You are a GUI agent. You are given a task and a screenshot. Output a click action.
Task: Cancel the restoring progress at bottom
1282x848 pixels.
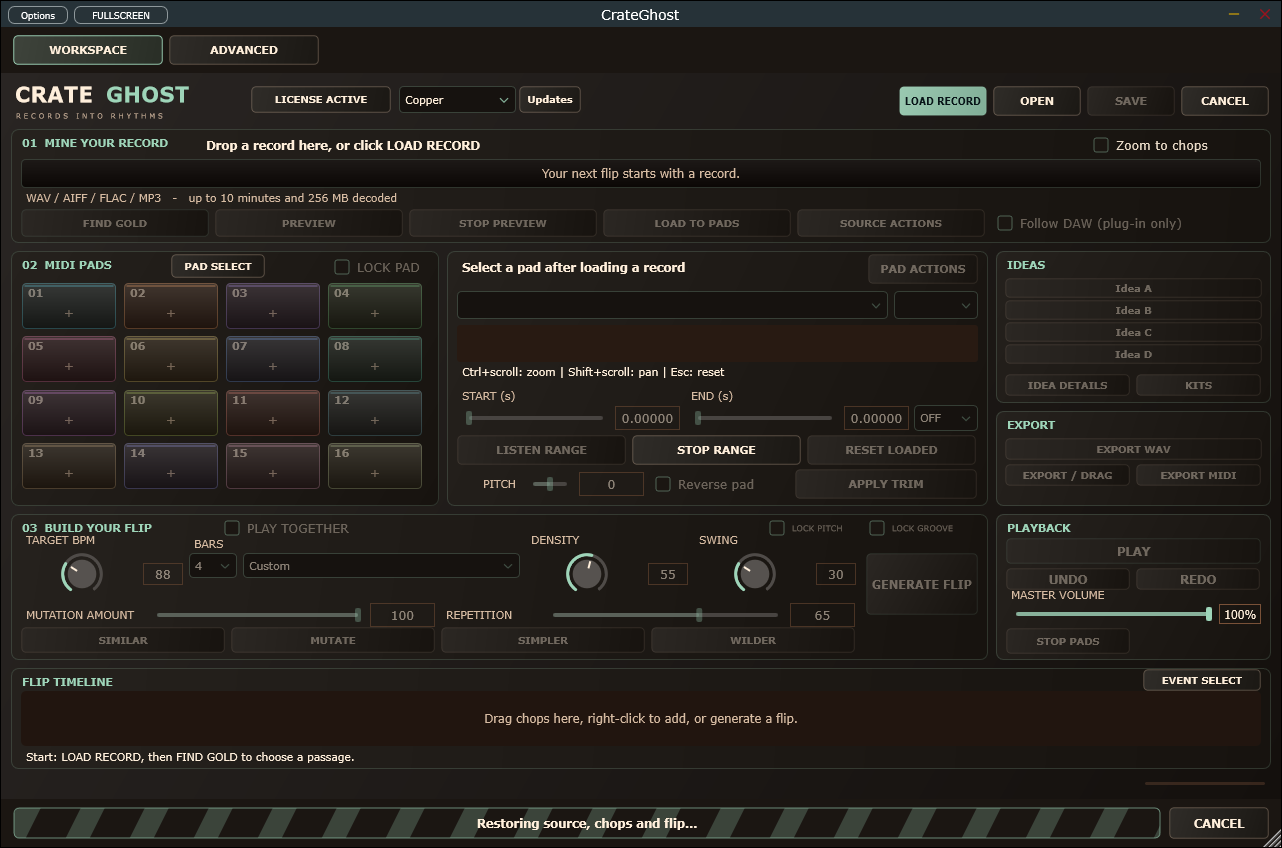1219,823
